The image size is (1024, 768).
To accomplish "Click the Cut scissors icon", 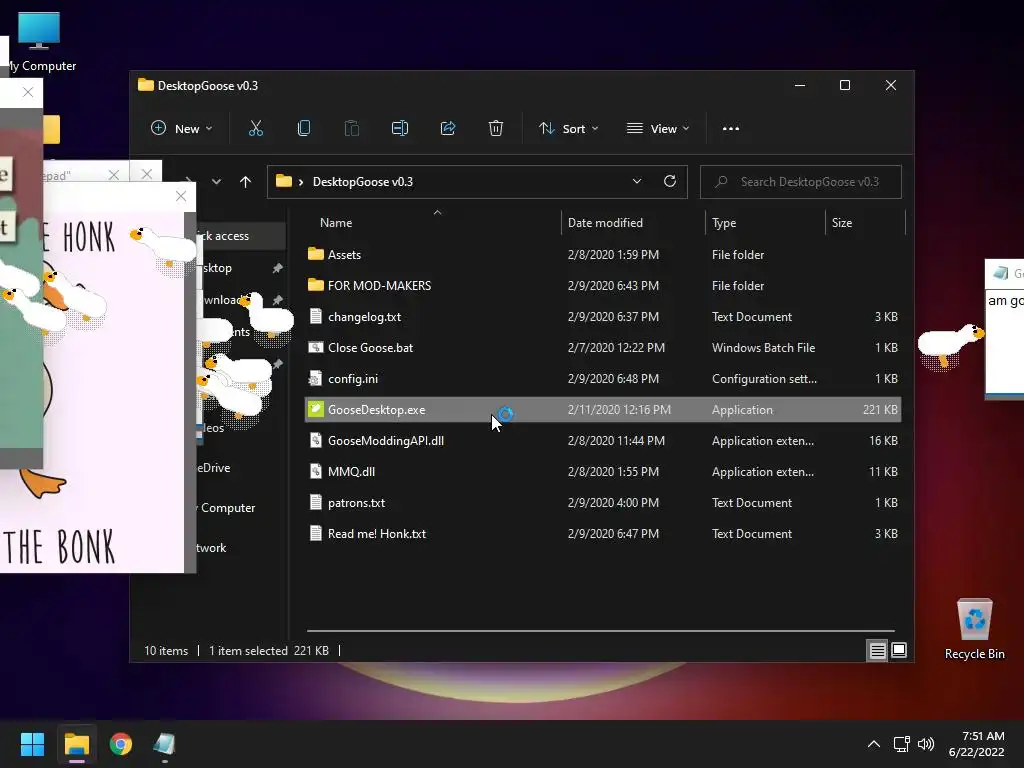I will pos(256,129).
